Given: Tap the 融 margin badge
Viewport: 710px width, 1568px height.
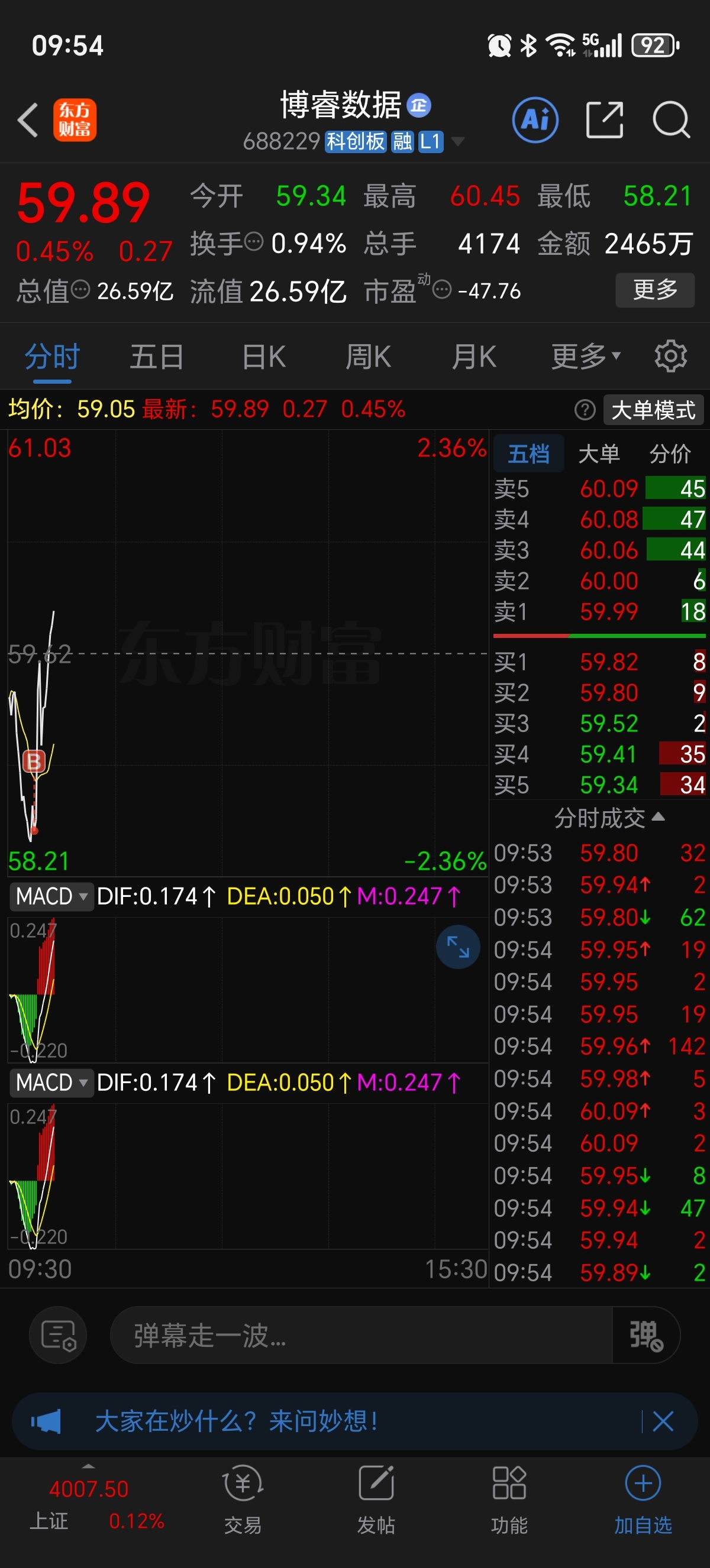Looking at the screenshot, I should pyautogui.click(x=402, y=142).
